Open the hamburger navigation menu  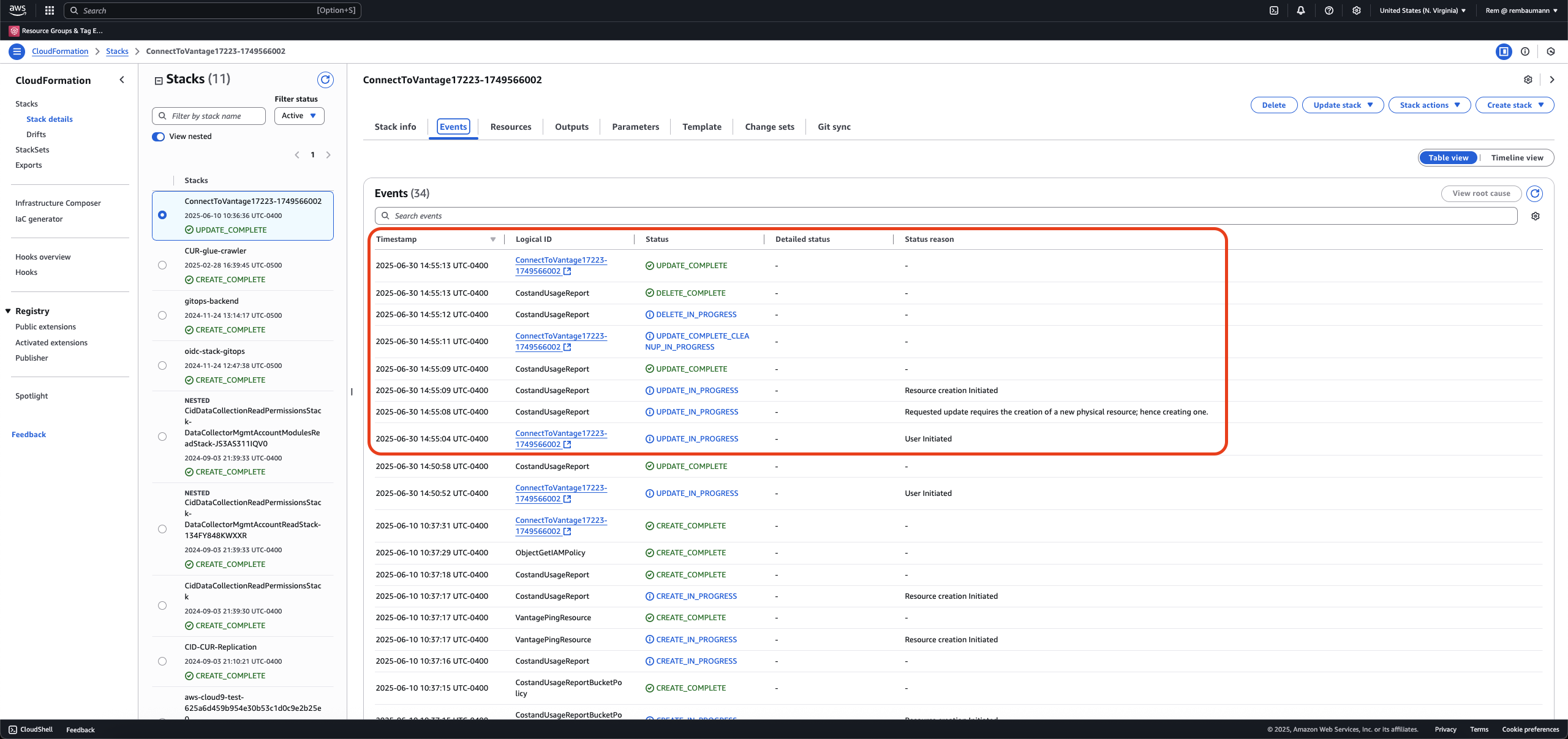[x=17, y=51]
